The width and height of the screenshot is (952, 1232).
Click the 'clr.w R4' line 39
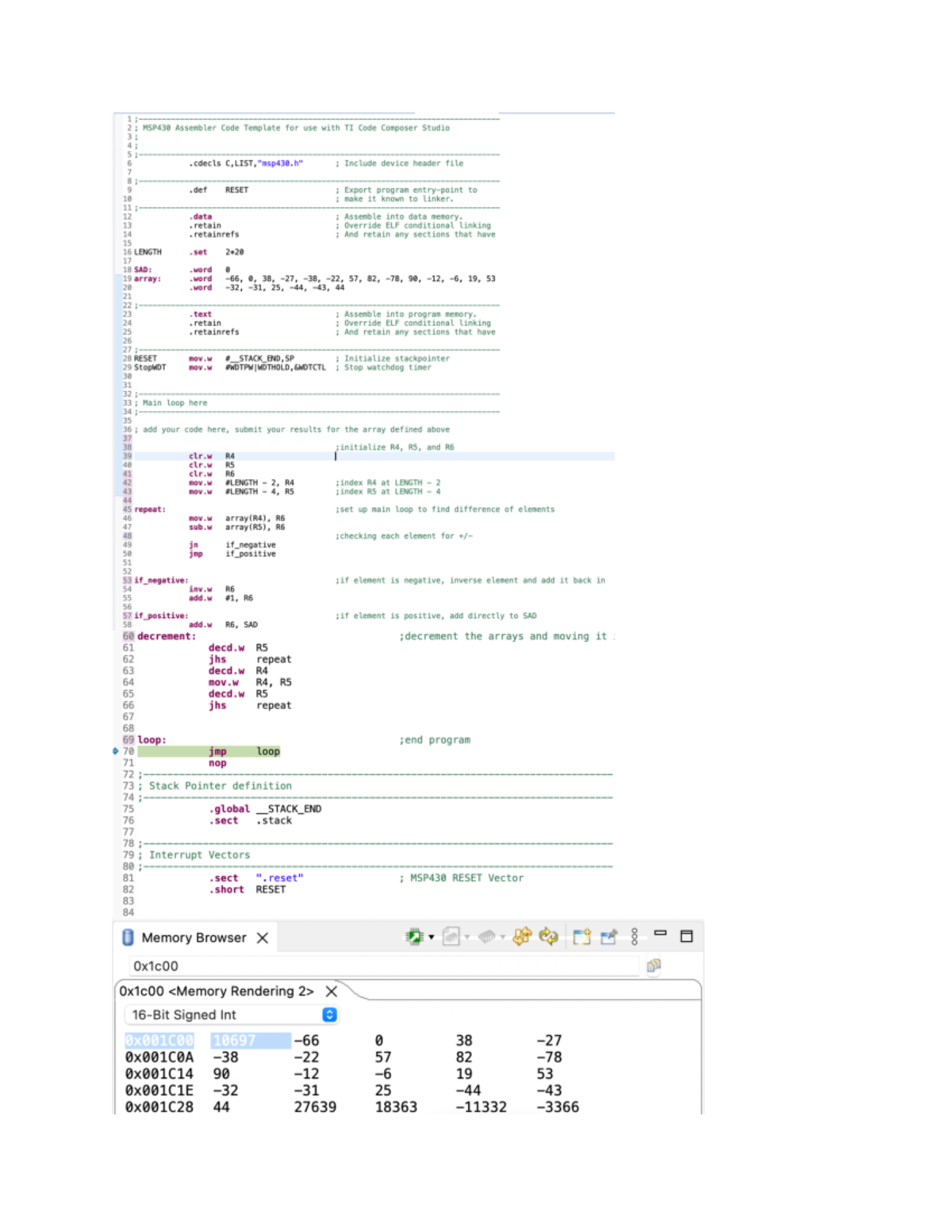coord(212,456)
